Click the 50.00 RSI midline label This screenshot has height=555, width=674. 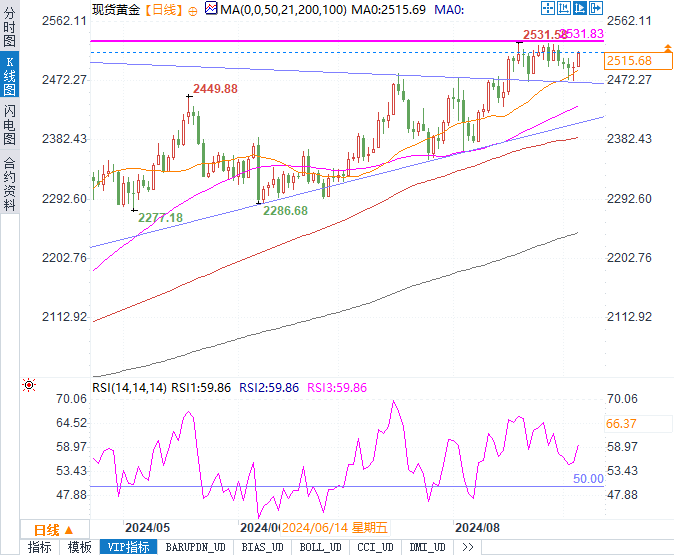click(588, 478)
